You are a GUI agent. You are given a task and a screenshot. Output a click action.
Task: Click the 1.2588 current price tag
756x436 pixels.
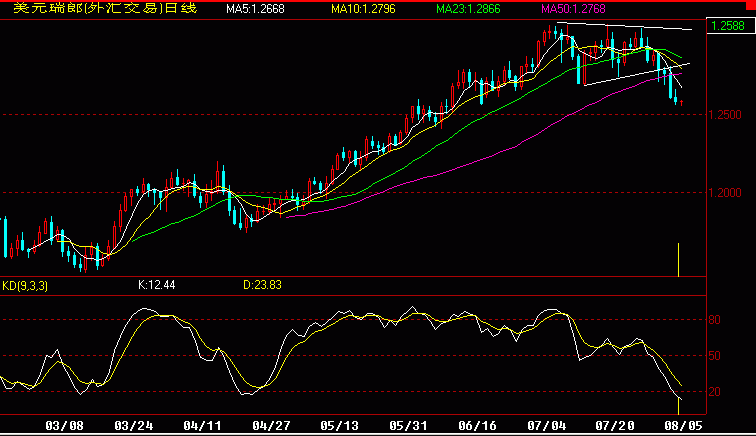click(728, 27)
